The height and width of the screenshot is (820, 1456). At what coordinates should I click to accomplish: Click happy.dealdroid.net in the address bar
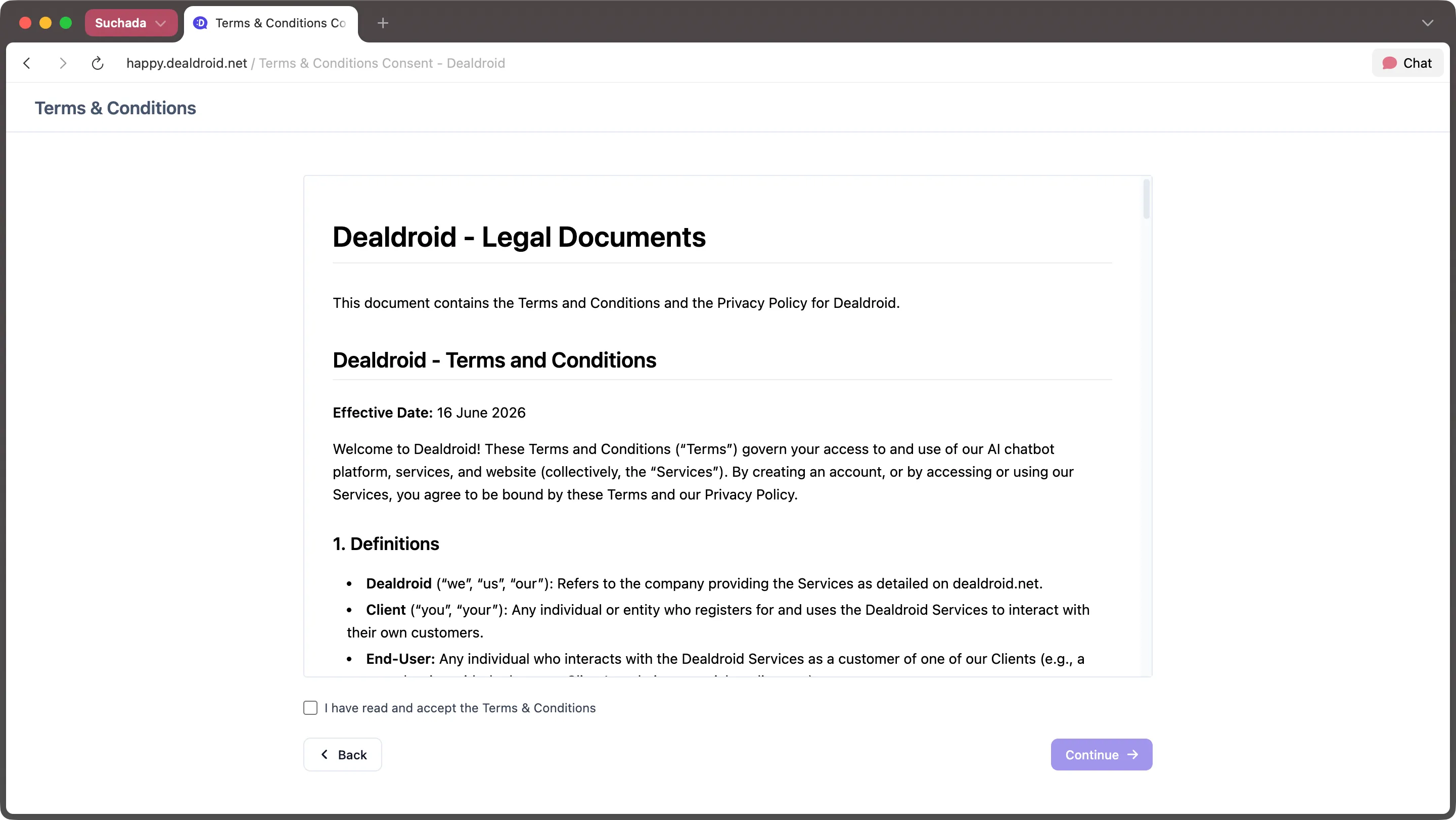[x=186, y=63]
